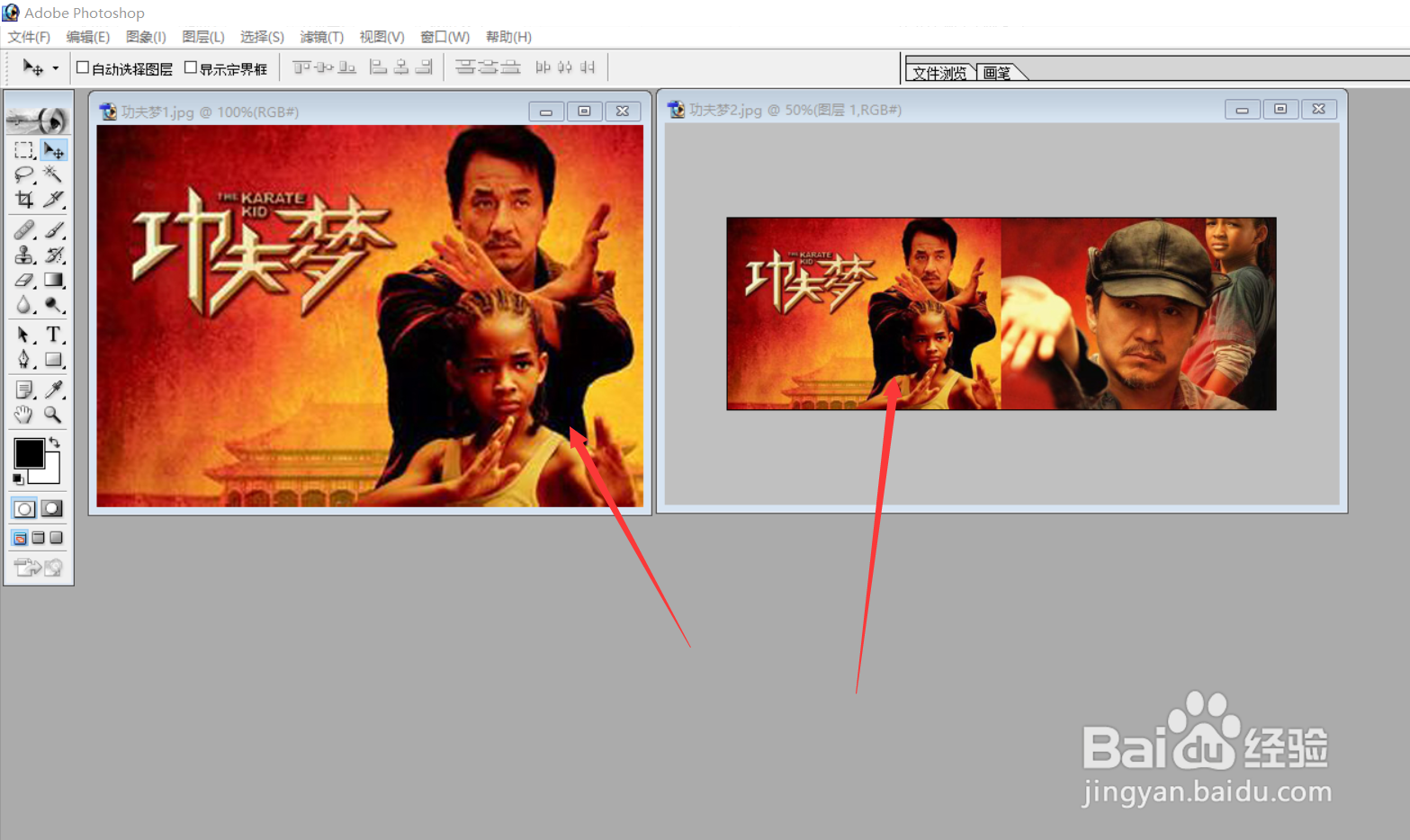Click align vertical centers button

click(324, 67)
